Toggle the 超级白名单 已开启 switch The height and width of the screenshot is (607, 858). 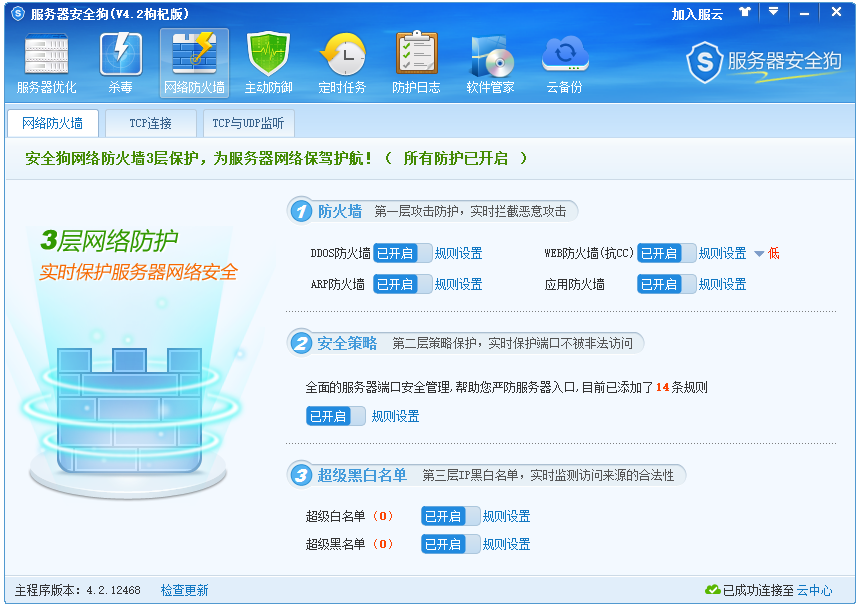450,516
